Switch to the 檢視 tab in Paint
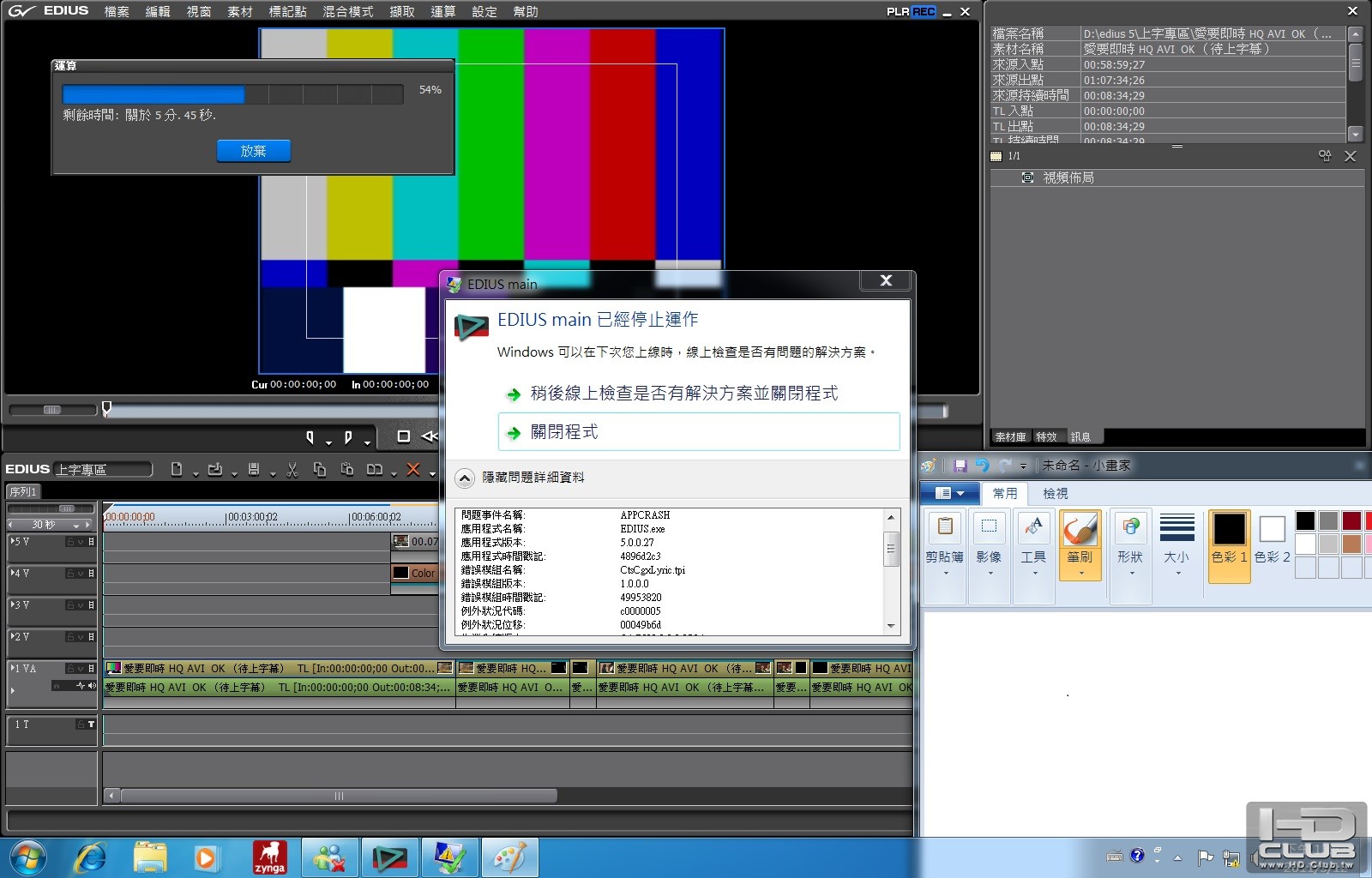 tap(1055, 494)
